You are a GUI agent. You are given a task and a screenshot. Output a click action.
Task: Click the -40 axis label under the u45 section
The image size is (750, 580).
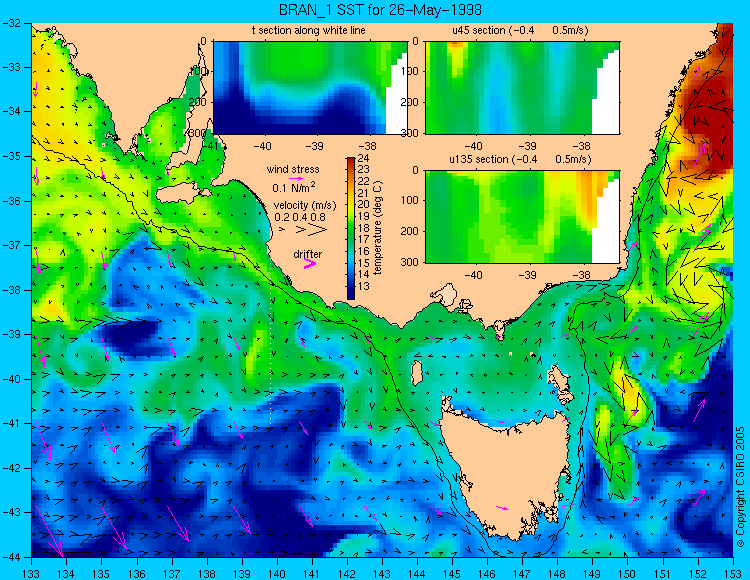pyautogui.click(x=473, y=146)
